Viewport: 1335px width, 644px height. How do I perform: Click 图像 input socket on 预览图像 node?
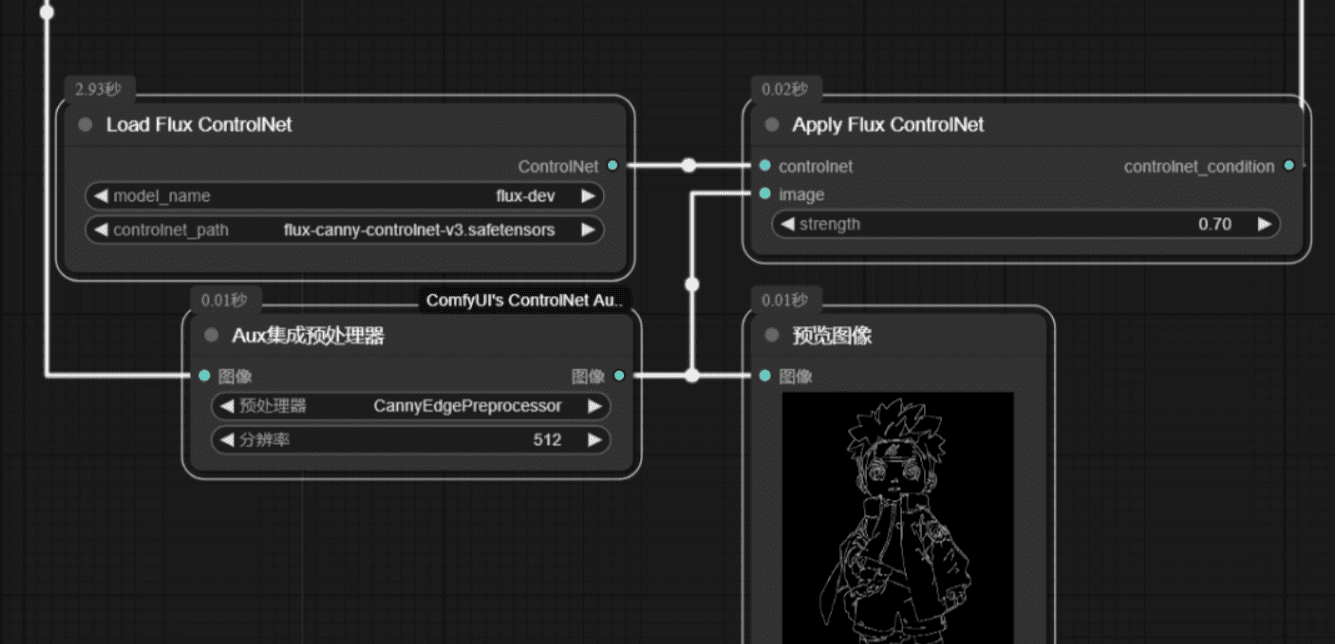[x=765, y=376]
